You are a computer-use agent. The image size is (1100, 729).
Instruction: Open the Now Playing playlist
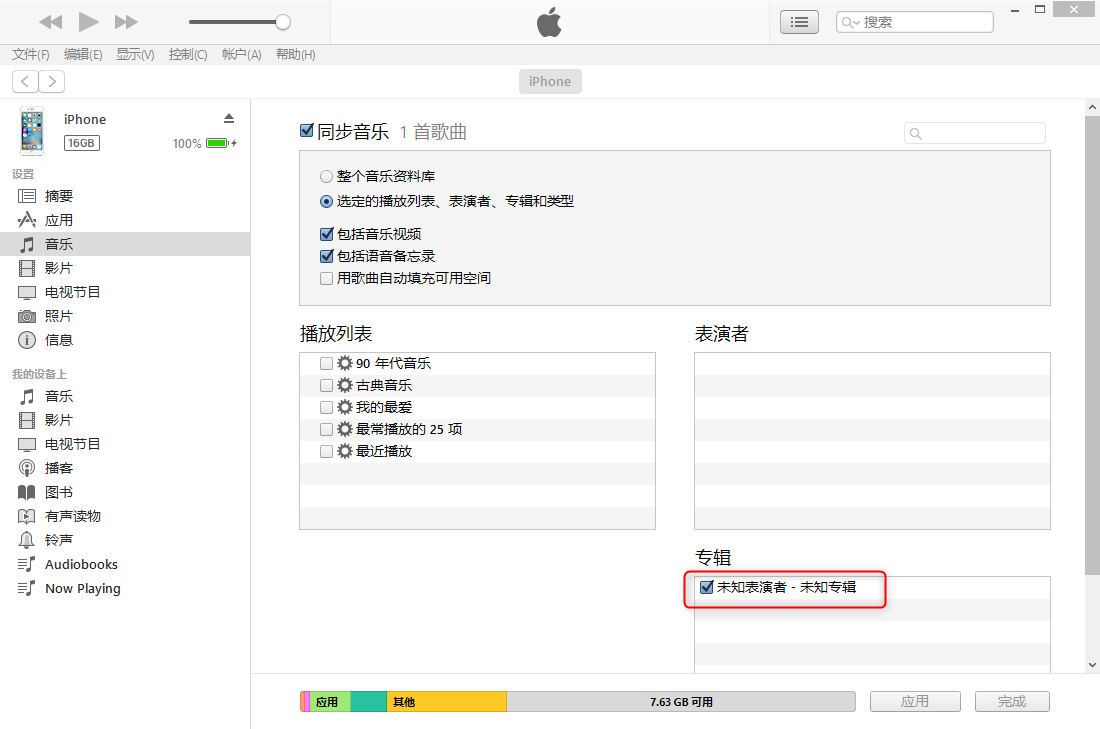(125, 589)
